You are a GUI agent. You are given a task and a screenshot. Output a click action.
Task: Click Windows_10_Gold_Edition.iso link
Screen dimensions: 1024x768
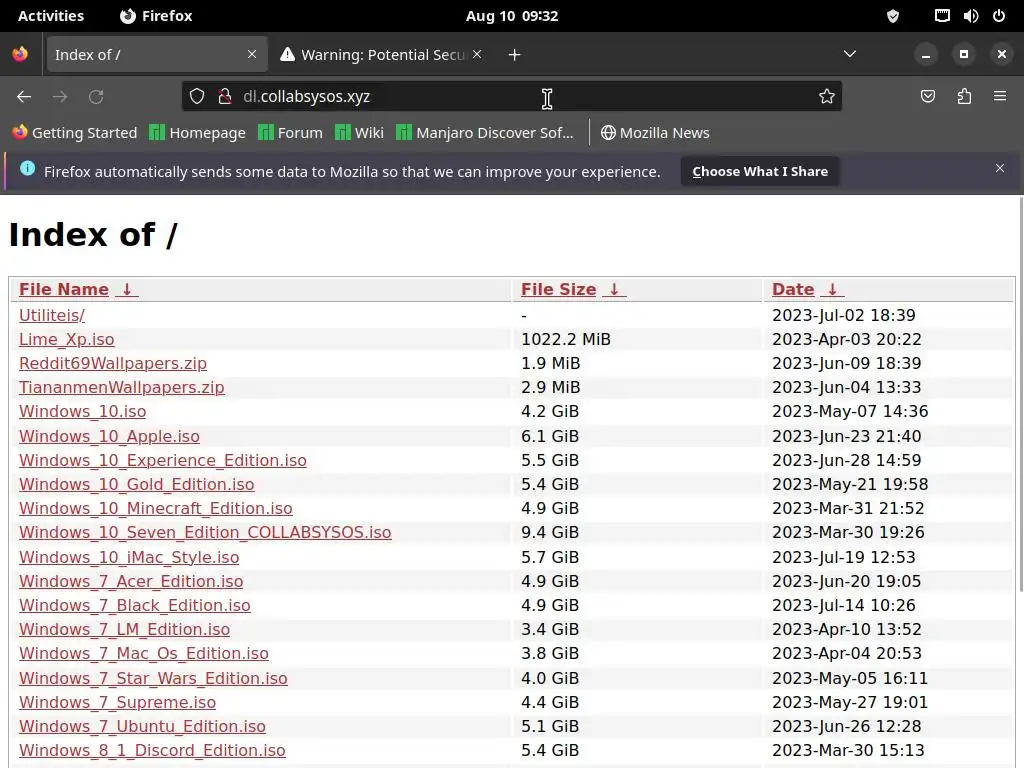click(x=136, y=485)
